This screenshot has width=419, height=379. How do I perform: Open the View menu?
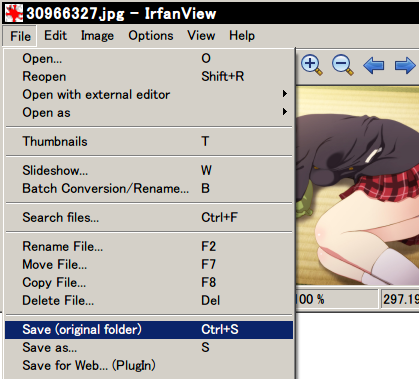click(201, 35)
